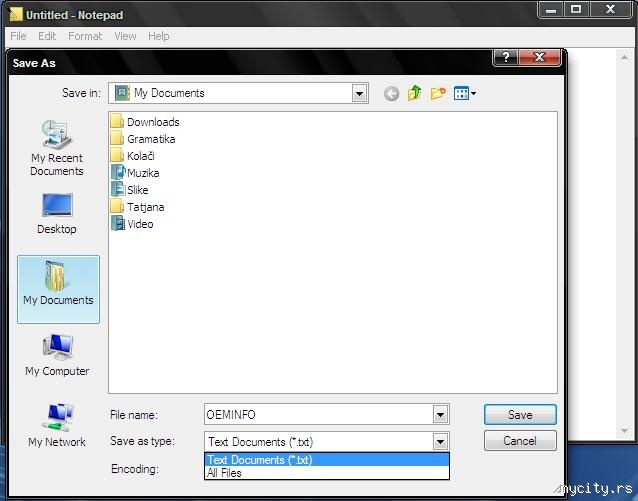Open Notepad Format menu

(85, 36)
